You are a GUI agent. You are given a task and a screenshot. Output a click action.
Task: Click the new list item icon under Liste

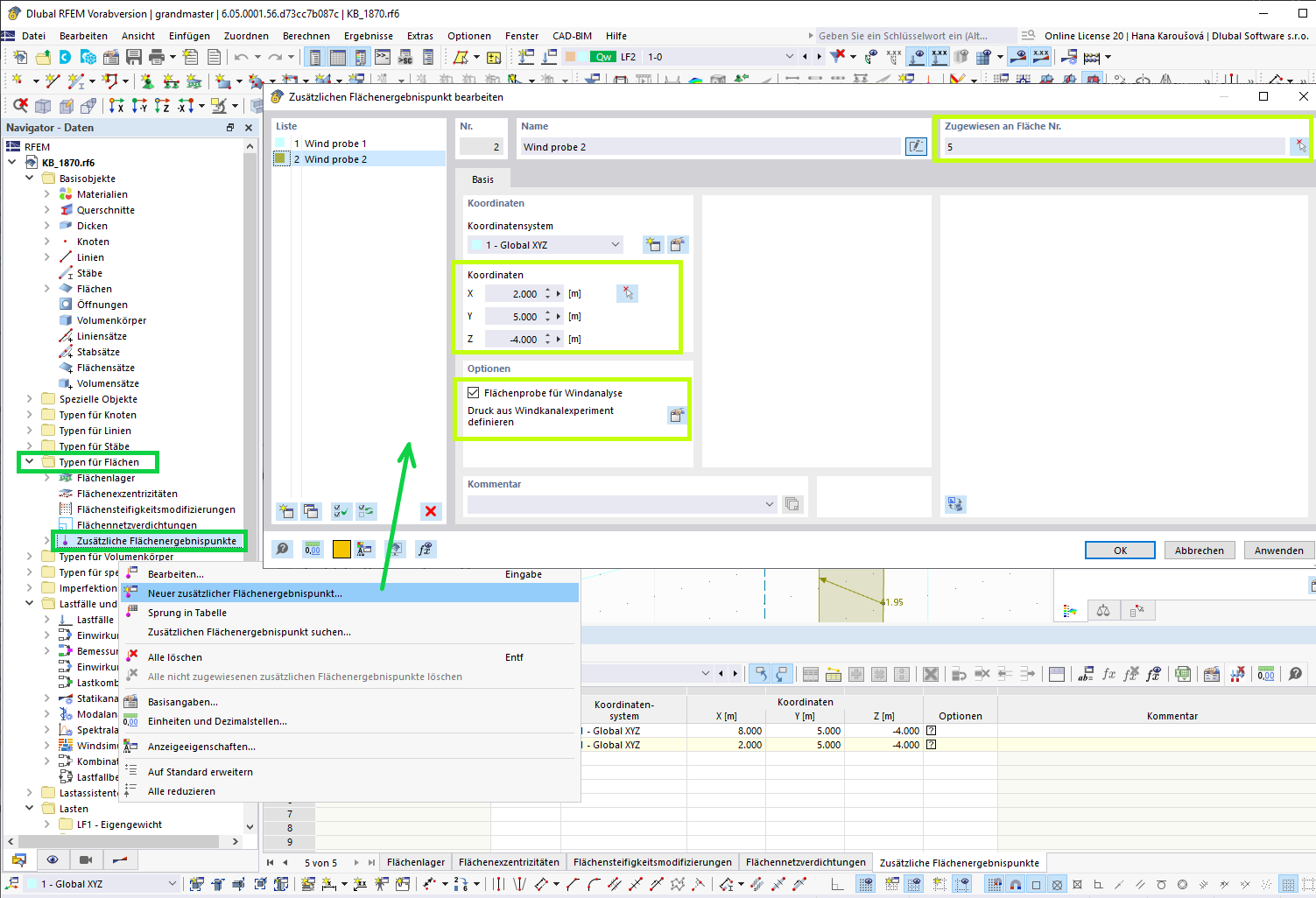click(286, 511)
